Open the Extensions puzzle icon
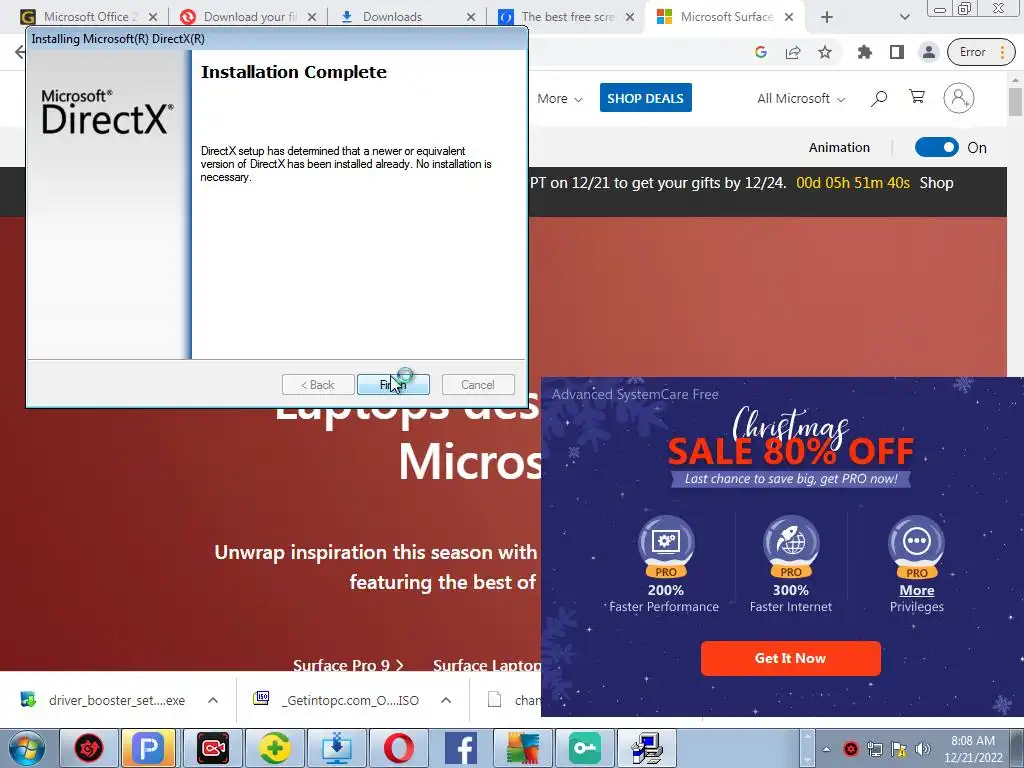This screenshot has height=768, width=1024. [865, 52]
